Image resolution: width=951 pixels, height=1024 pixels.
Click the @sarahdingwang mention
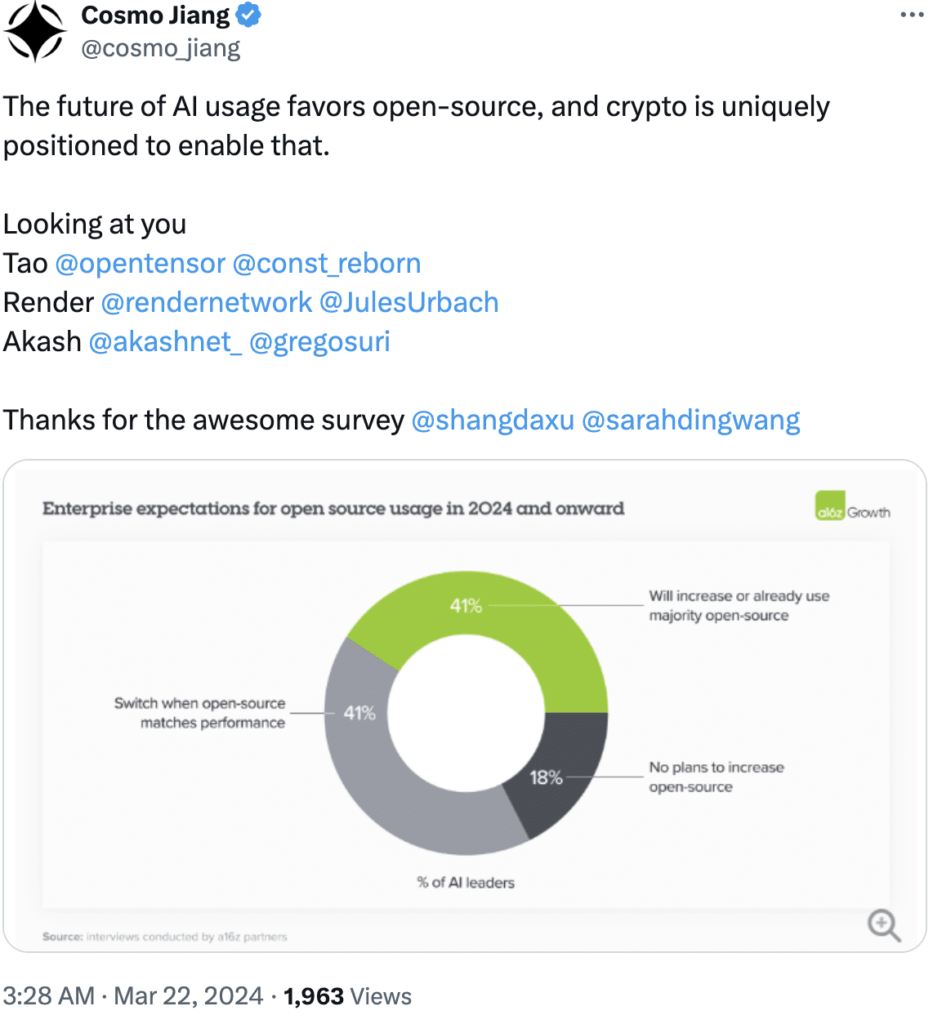pyautogui.click(x=690, y=420)
